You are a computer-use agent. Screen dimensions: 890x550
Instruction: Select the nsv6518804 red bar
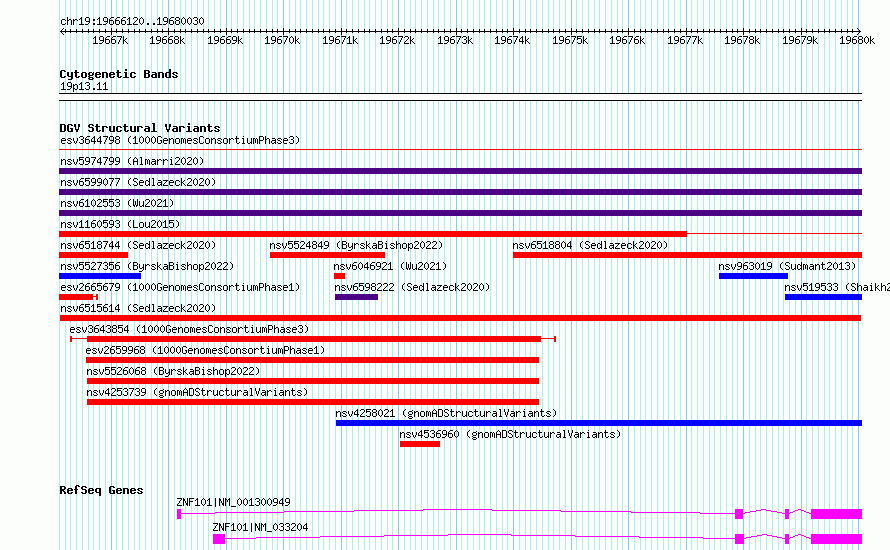pos(687,255)
